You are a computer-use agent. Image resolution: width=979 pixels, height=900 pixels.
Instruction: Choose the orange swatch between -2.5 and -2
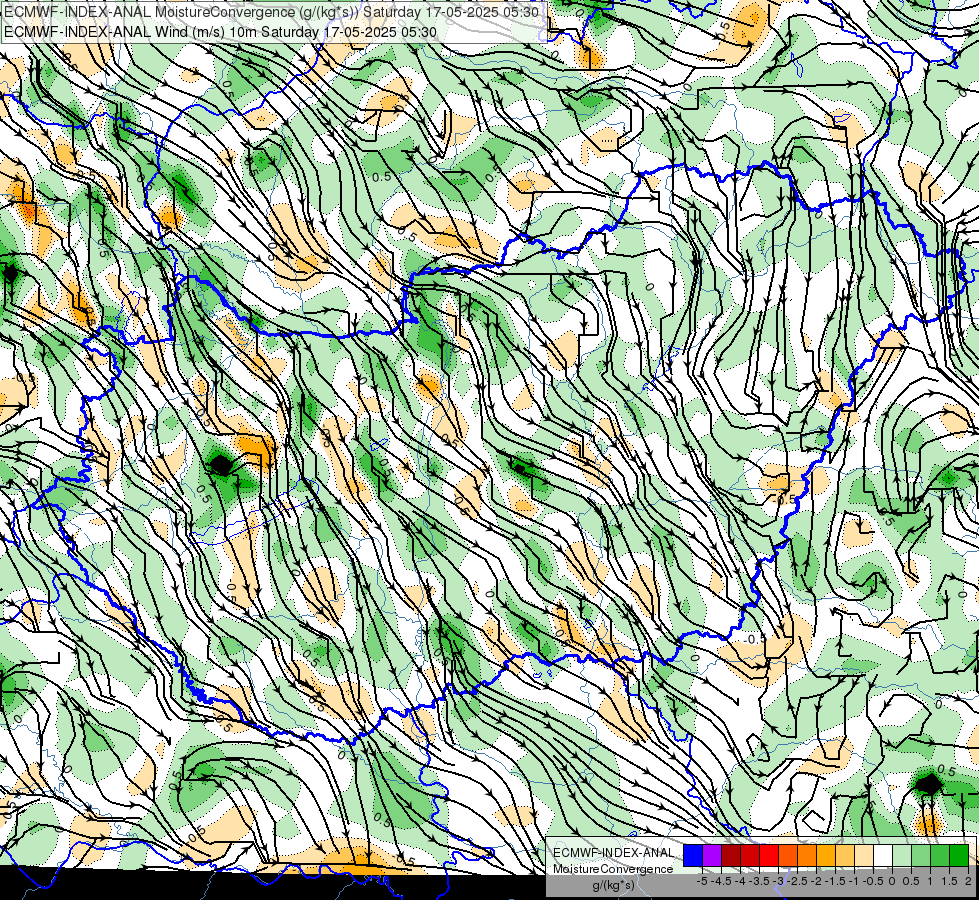807,856
